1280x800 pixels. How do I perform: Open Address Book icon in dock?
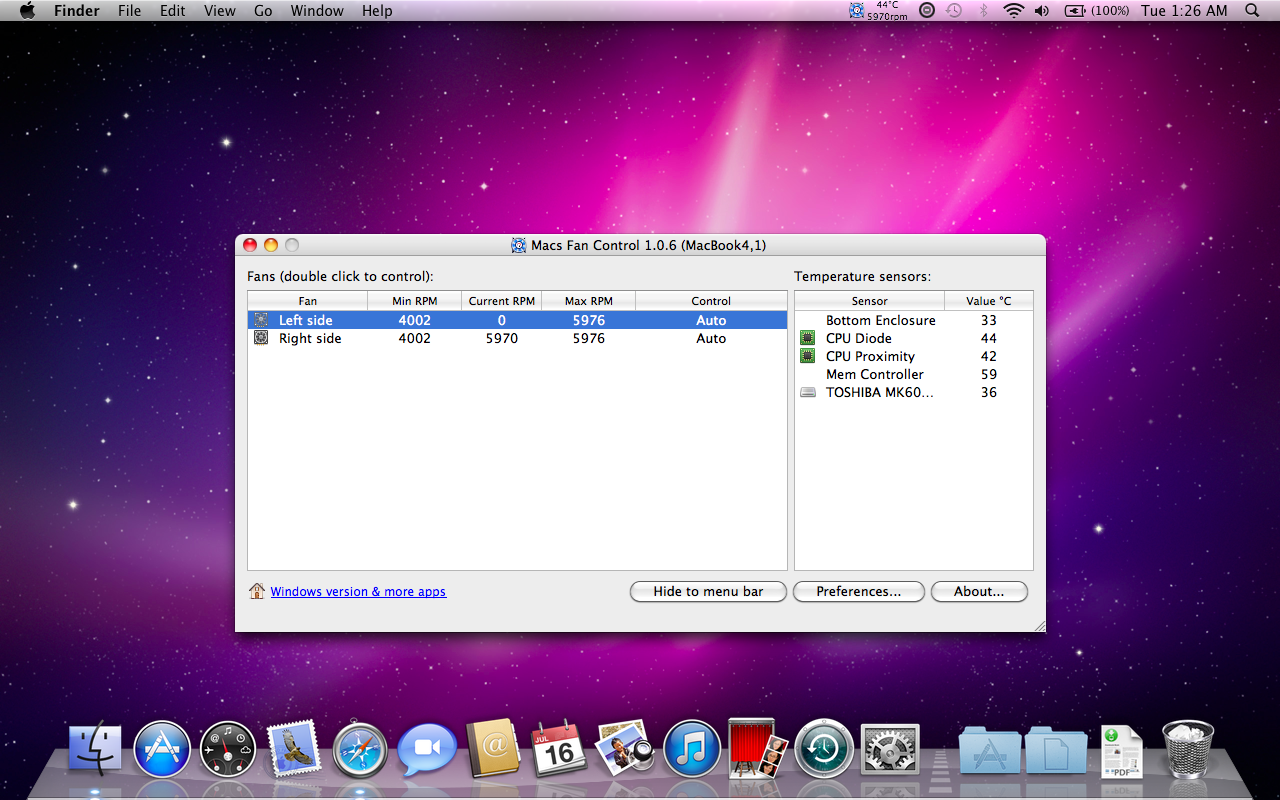493,748
